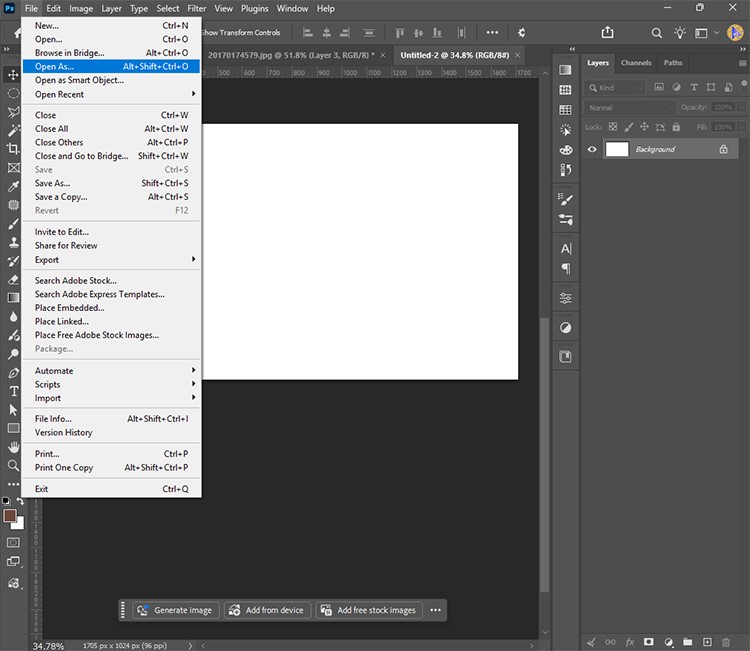Select the Clone Stamp tool
The image size is (750, 651).
click(x=13, y=243)
